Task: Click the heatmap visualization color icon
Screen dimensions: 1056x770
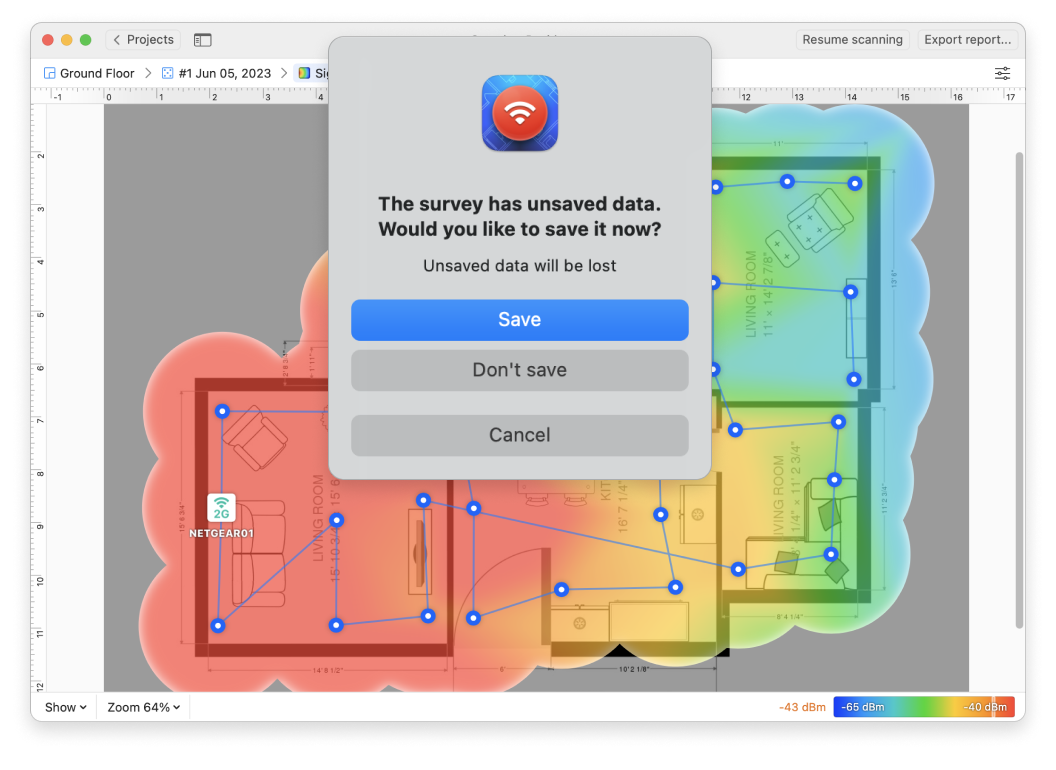Action: (304, 73)
